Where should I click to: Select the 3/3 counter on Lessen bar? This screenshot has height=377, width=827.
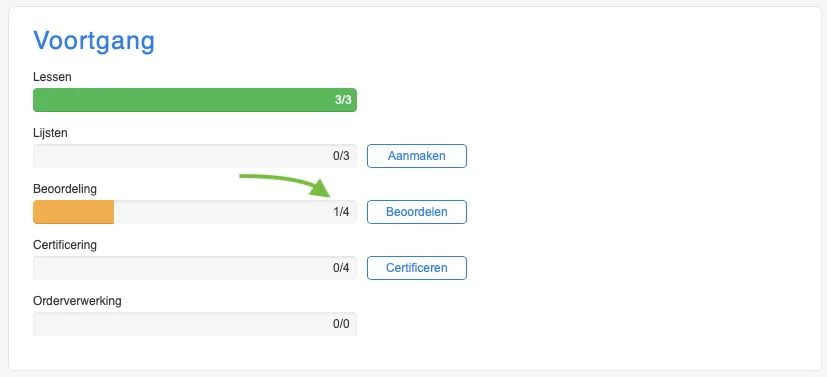click(x=343, y=100)
